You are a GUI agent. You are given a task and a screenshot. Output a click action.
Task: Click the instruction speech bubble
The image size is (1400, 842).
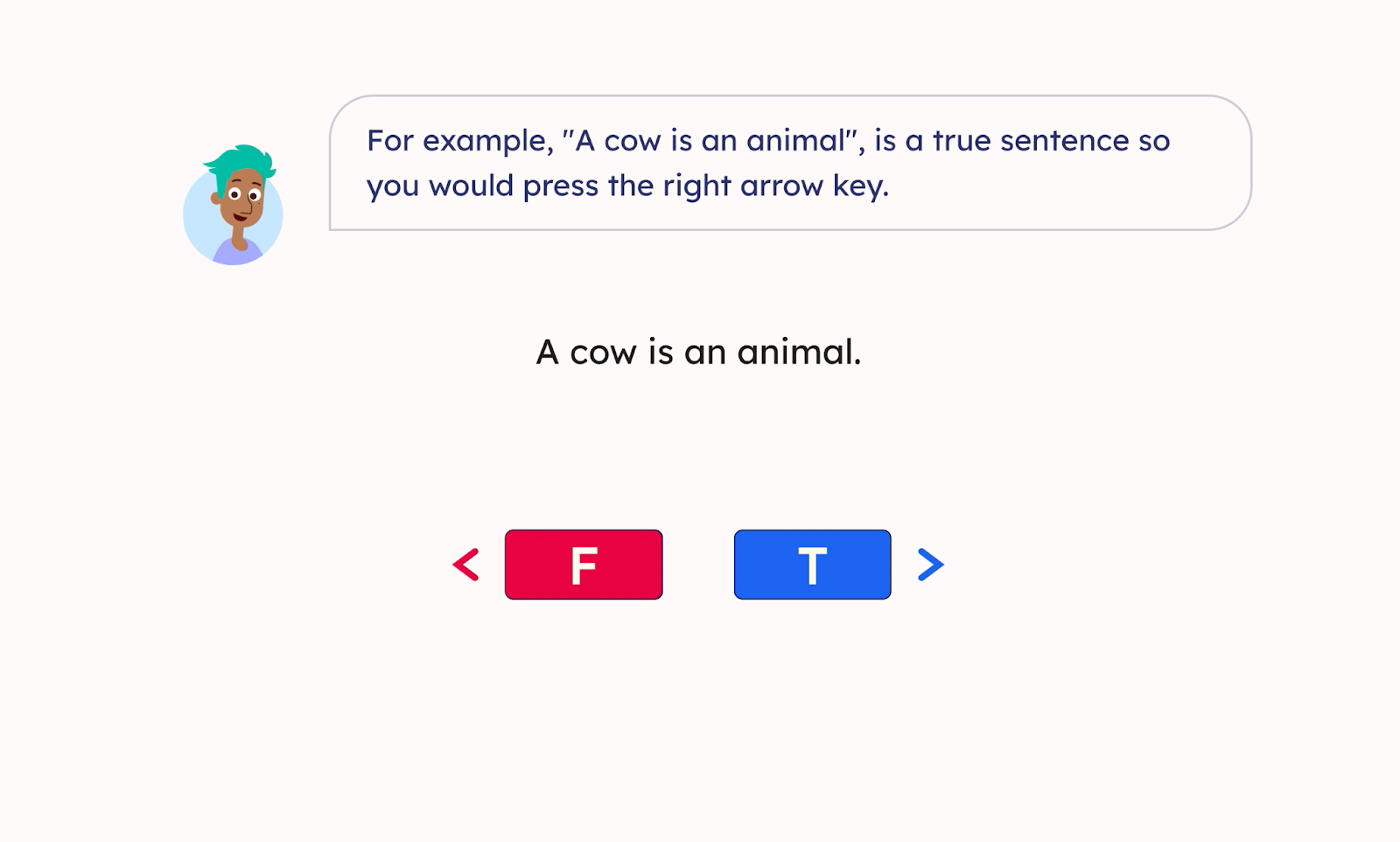pyautogui.click(x=789, y=163)
